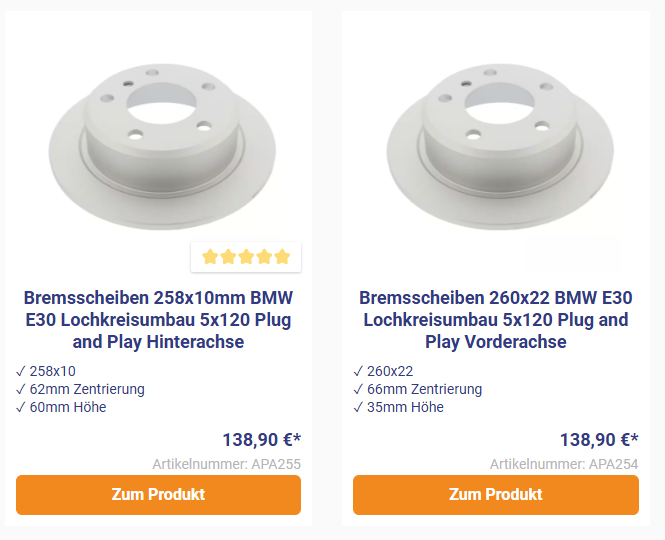Viewport: 665px width, 540px height.
Task: Click the 138,90 € price of item APA254
Action: click(x=598, y=440)
